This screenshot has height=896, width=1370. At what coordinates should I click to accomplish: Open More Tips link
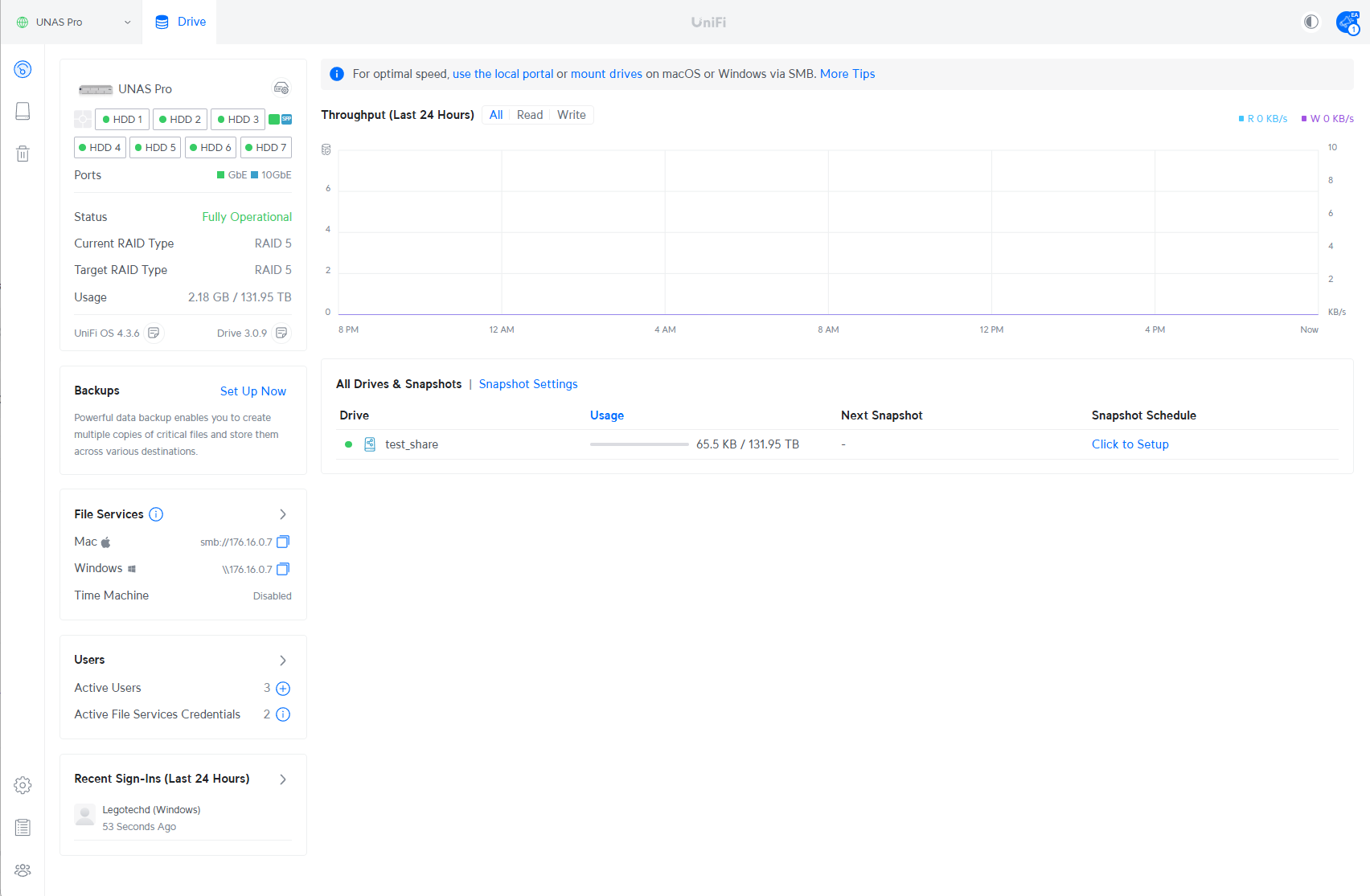pyautogui.click(x=847, y=74)
